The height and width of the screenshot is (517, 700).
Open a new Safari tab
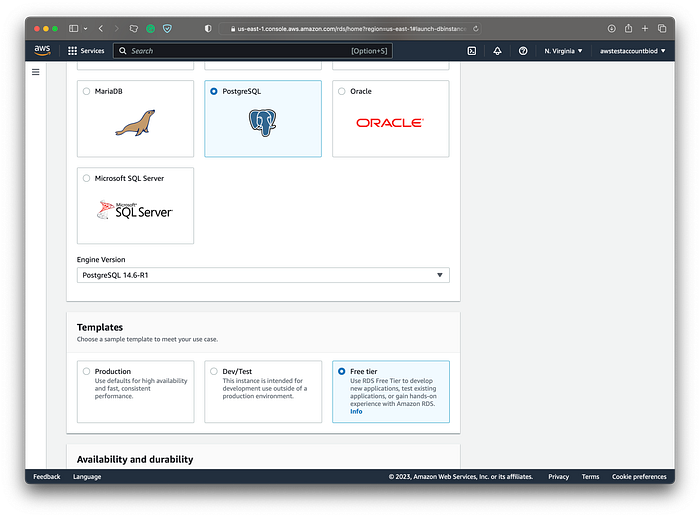645,29
